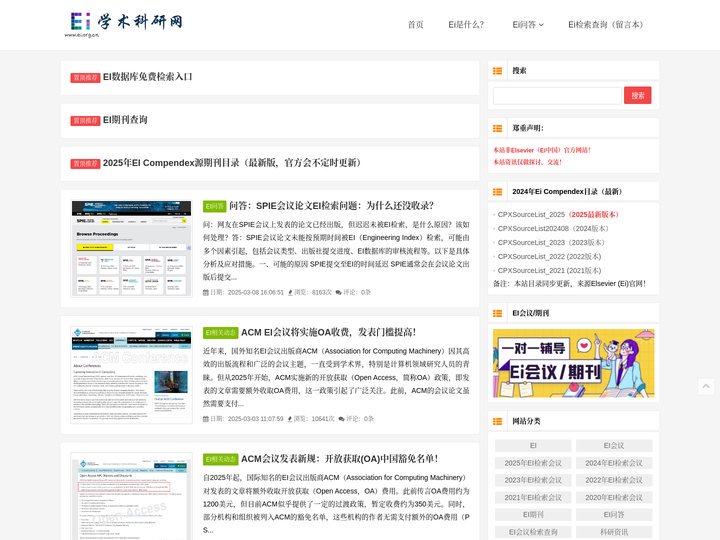Open the EI期刊查询 post
The image size is (720, 540).
point(125,120)
